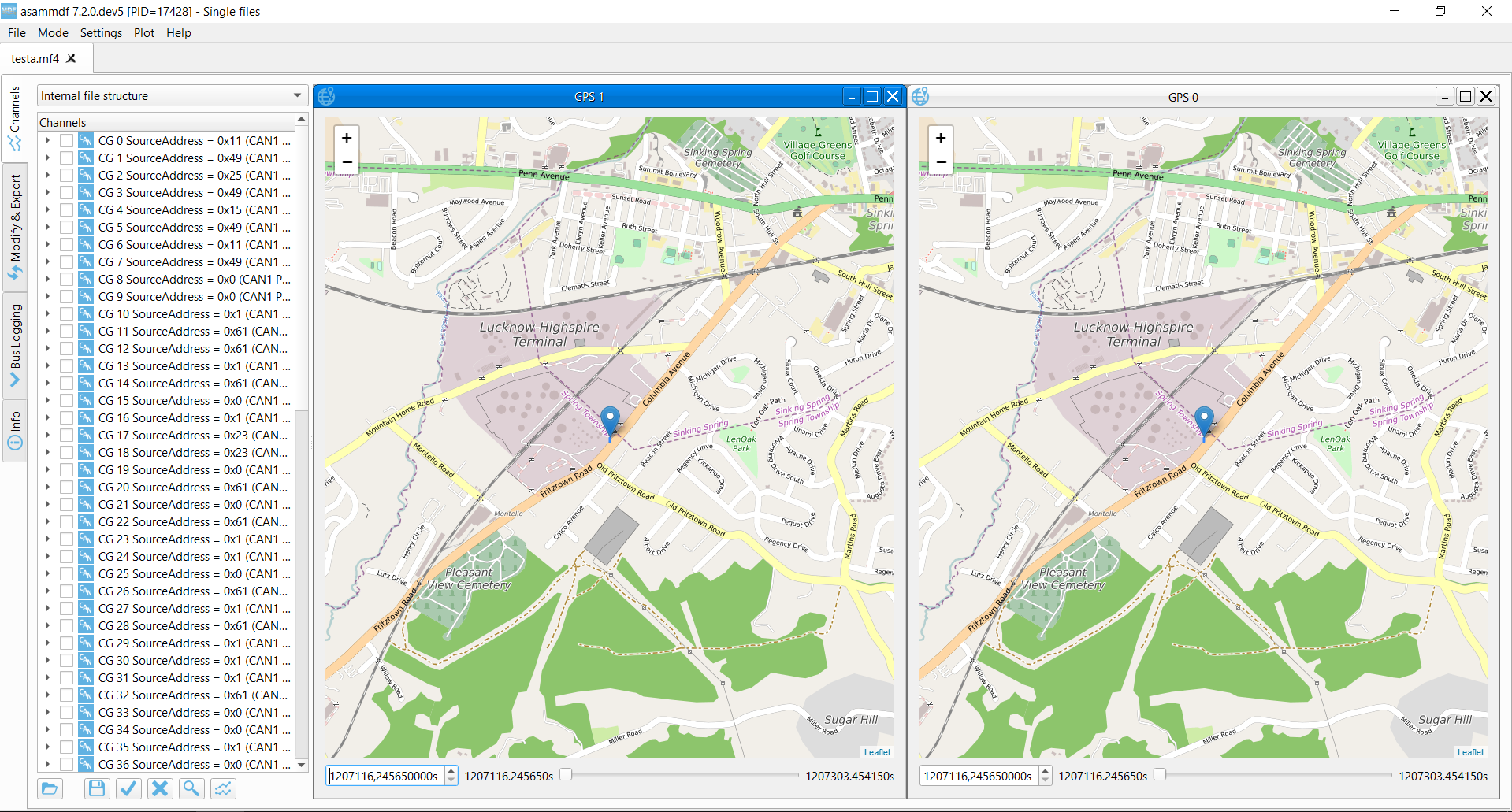Viewport: 1512px width, 812px height.
Task: Check the CG 29 SourceAddress checkbox
Action: [66, 643]
